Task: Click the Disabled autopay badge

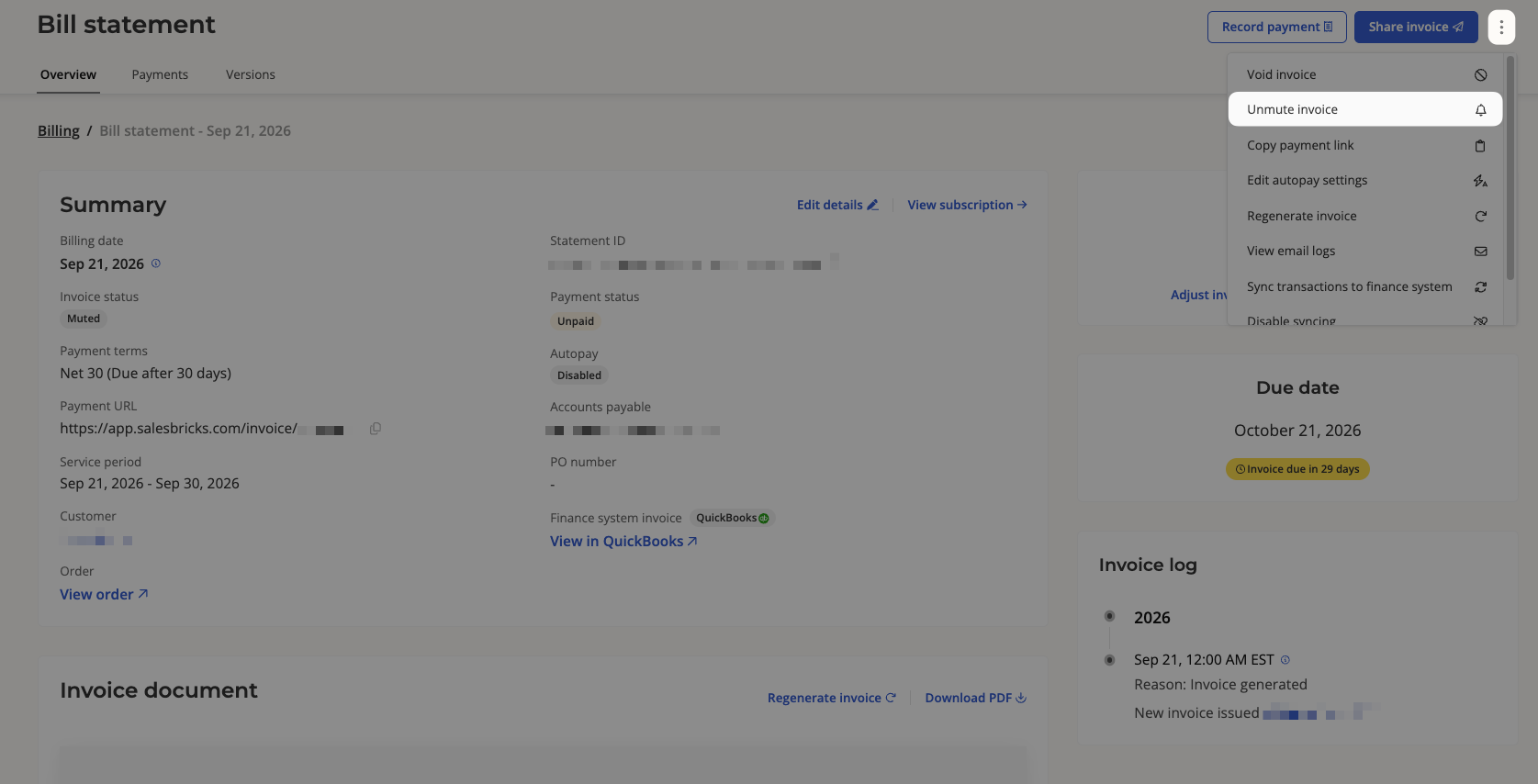Action: pos(579,375)
